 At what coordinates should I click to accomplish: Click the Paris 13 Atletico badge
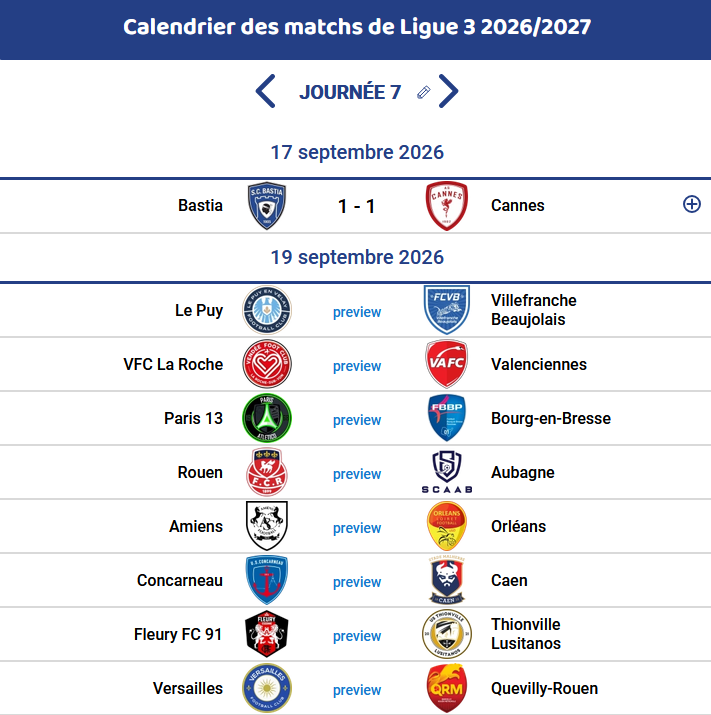coord(267,418)
